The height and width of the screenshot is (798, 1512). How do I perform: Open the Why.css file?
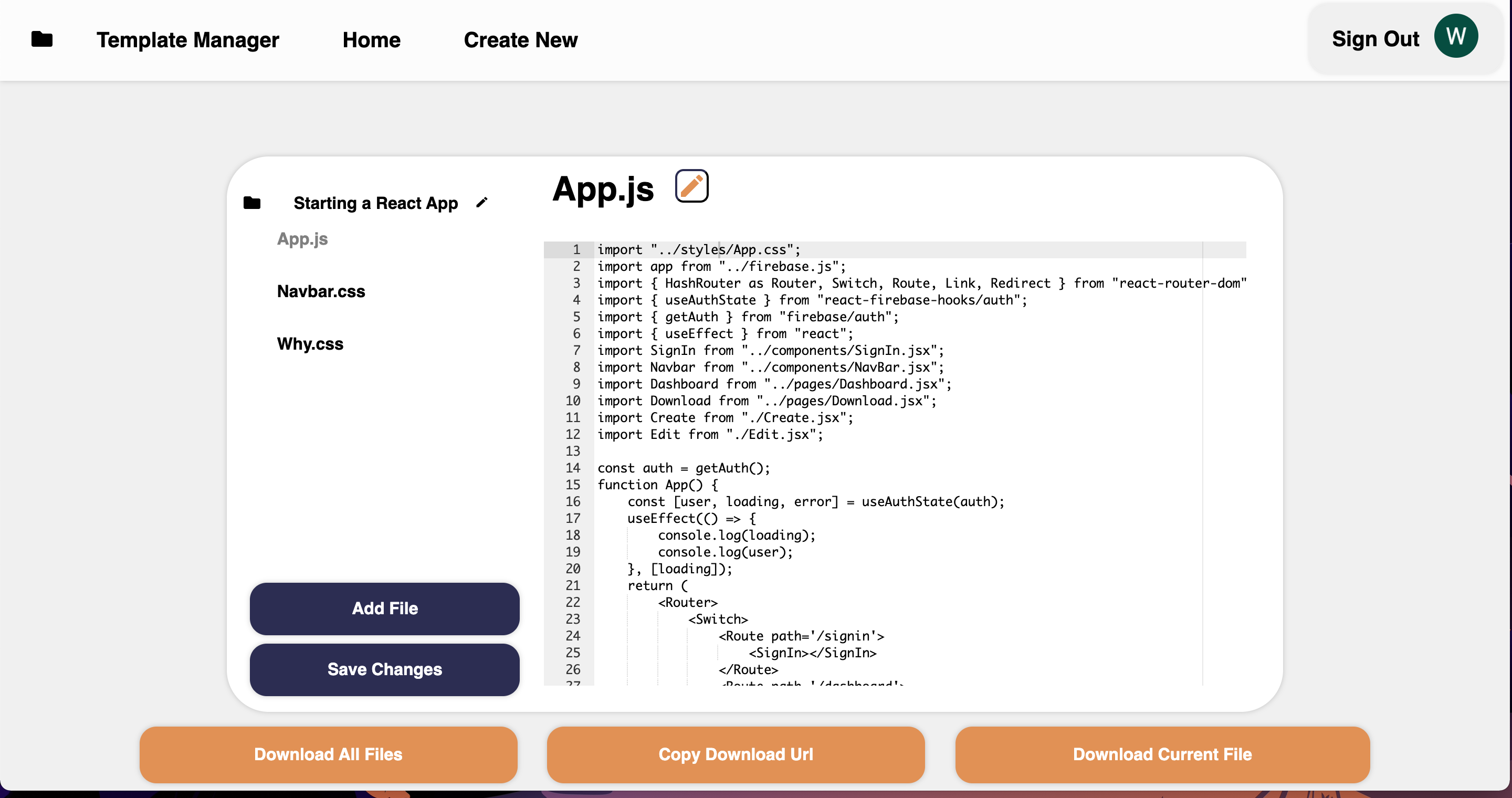[310, 343]
